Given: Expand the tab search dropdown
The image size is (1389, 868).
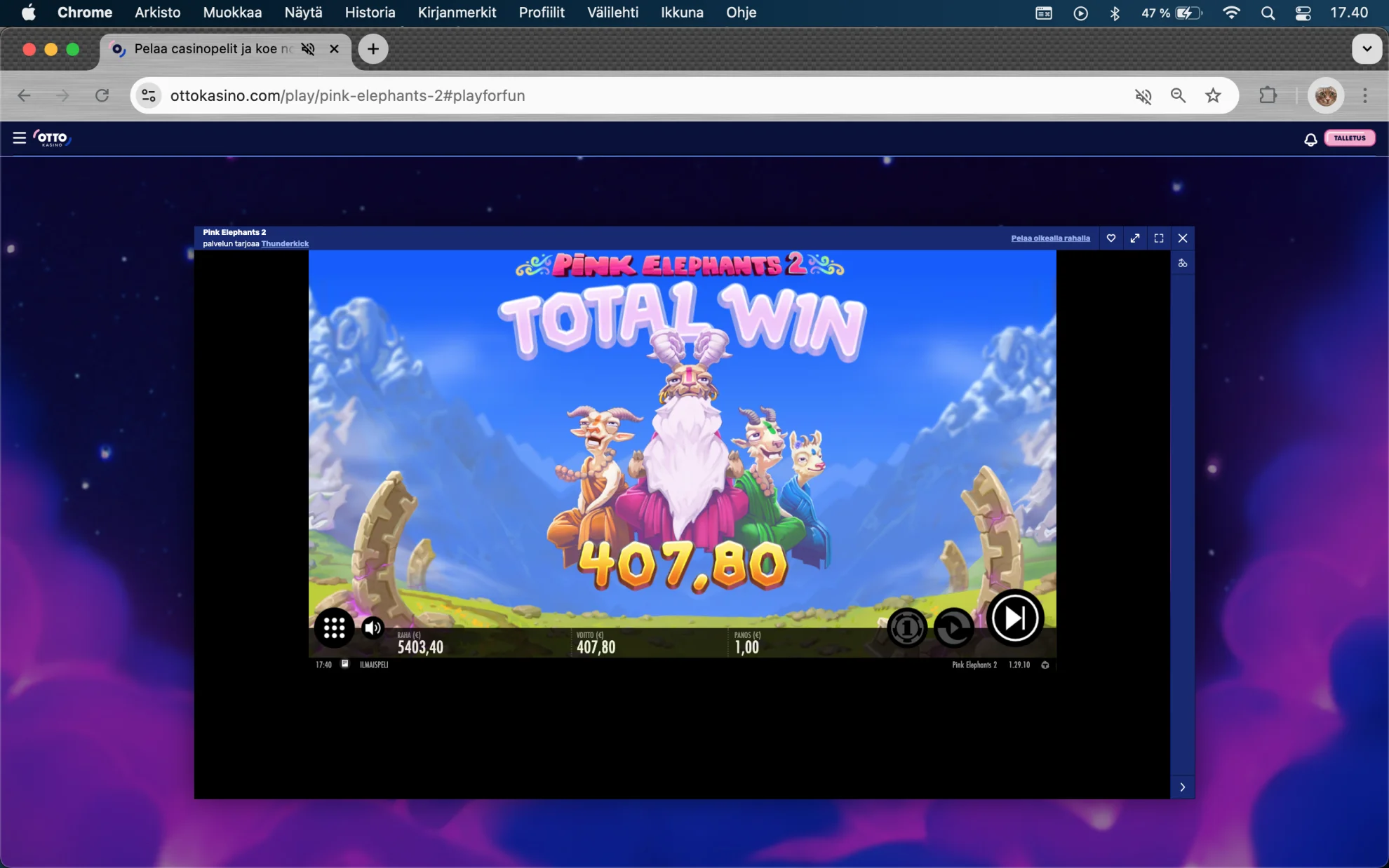Looking at the screenshot, I should pos(1367,49).
